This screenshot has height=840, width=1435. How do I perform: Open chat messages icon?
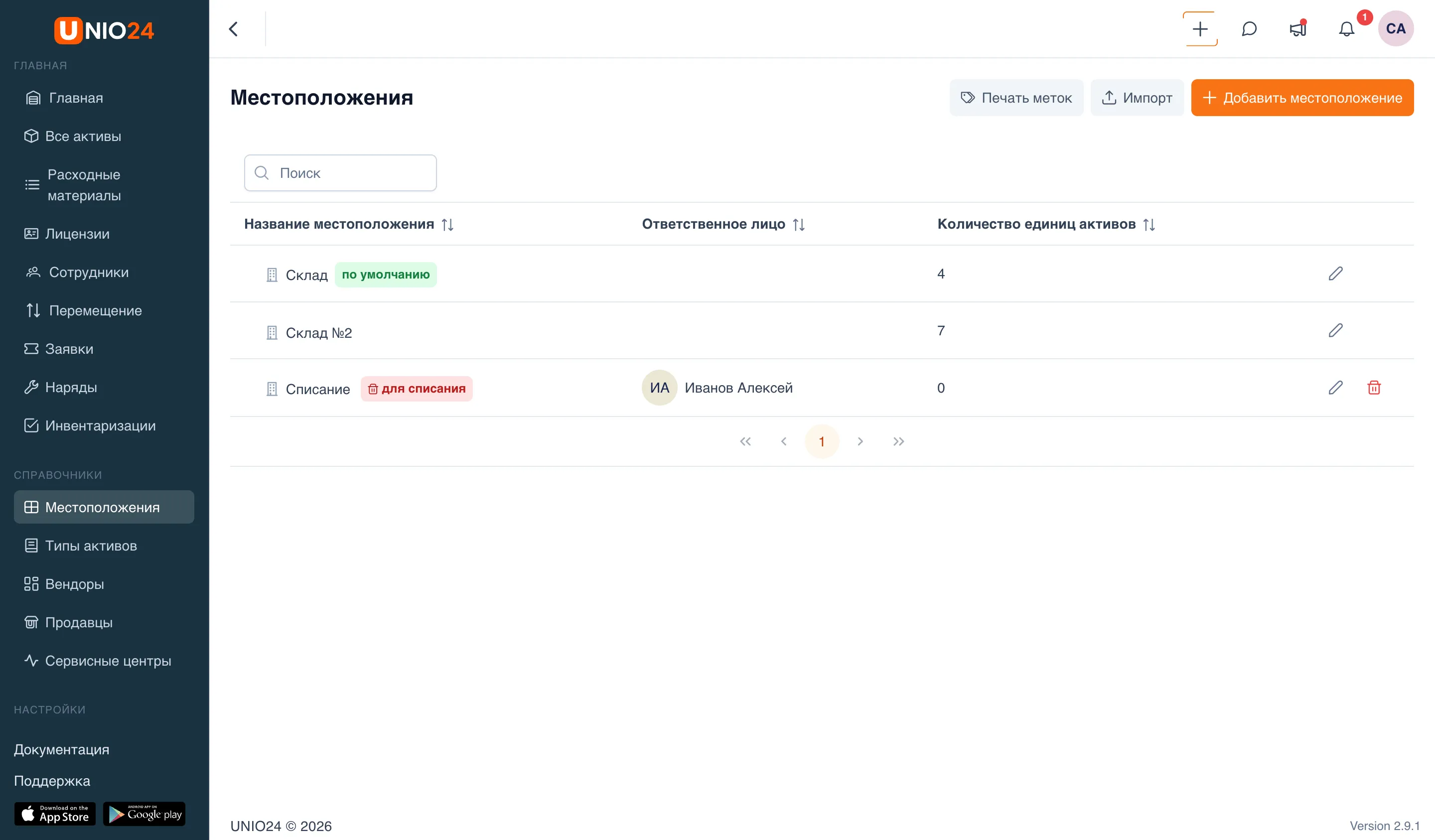pyautogui.click(x=1249, y=29)
